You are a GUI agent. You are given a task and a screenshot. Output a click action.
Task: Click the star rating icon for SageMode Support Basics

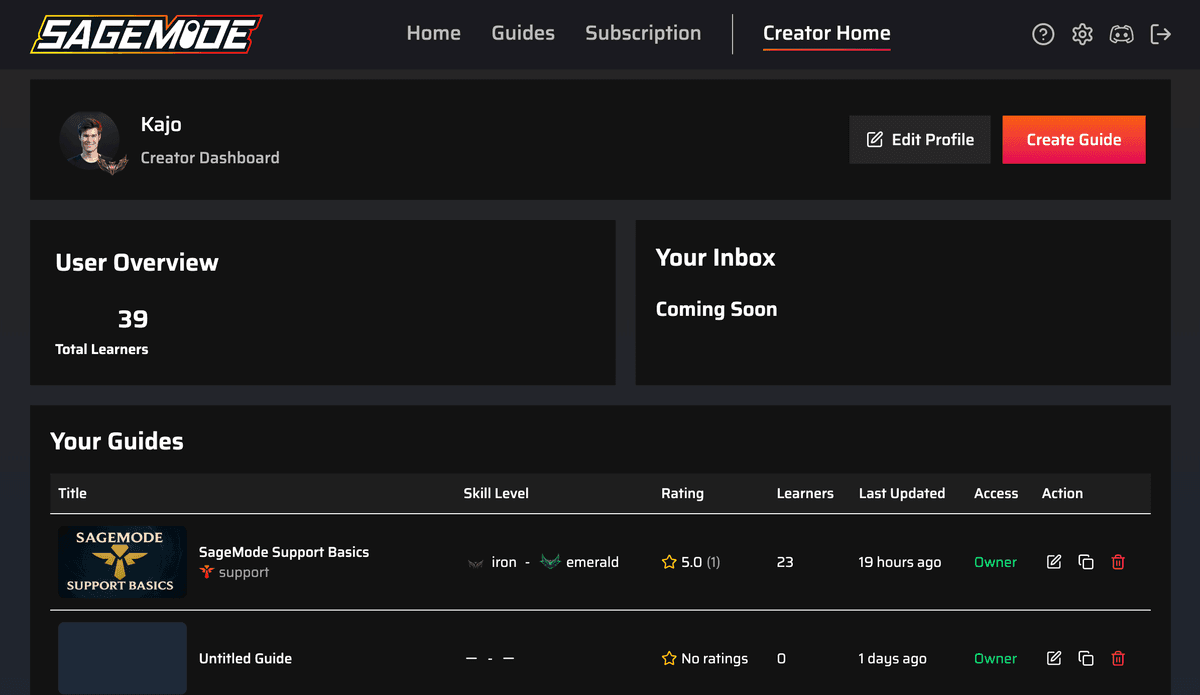point(669,562)
